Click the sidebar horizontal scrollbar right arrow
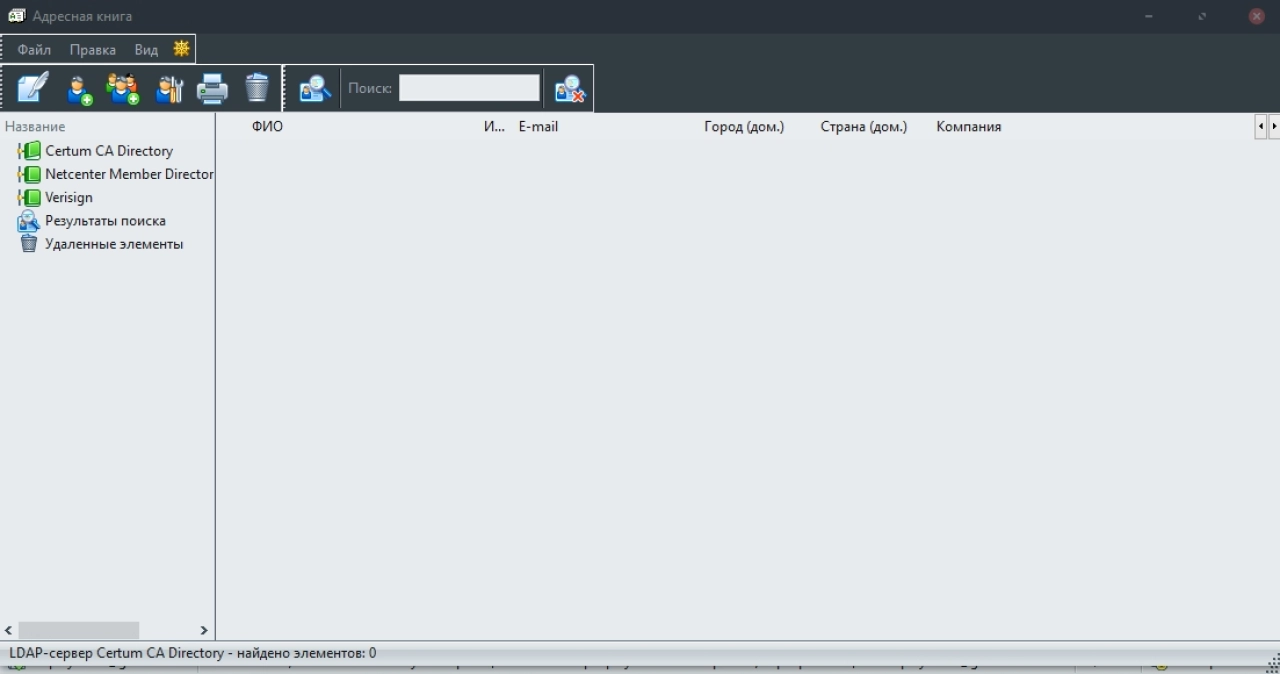1280x674 pixels. 204,630
